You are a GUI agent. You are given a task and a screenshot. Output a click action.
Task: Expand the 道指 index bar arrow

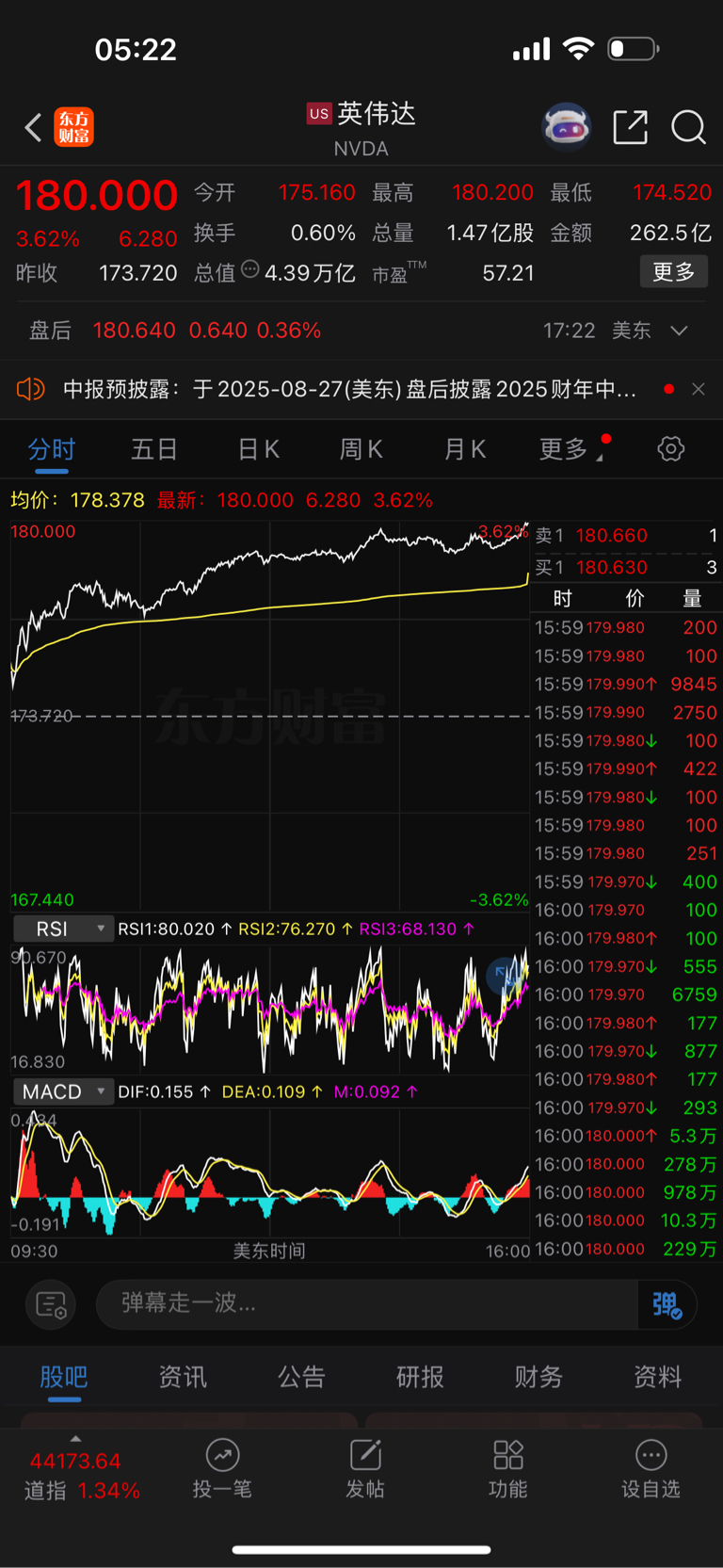click(75, 1439)
